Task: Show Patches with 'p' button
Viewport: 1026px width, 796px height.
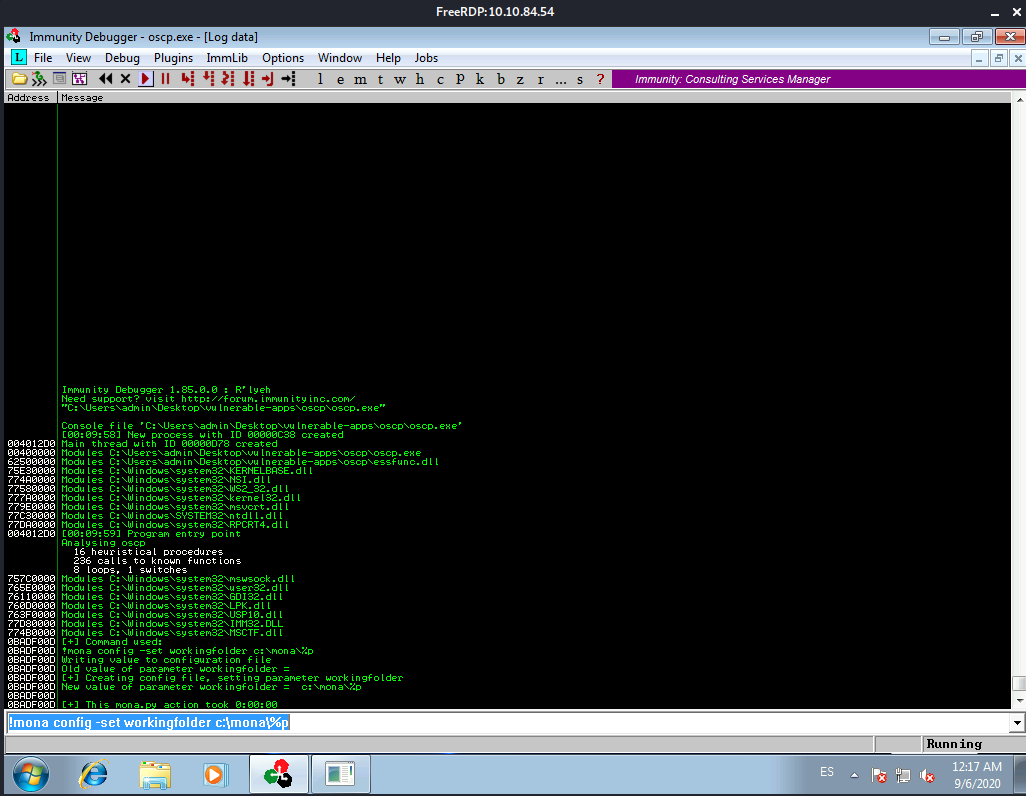Action: click(x=460, y=79)
